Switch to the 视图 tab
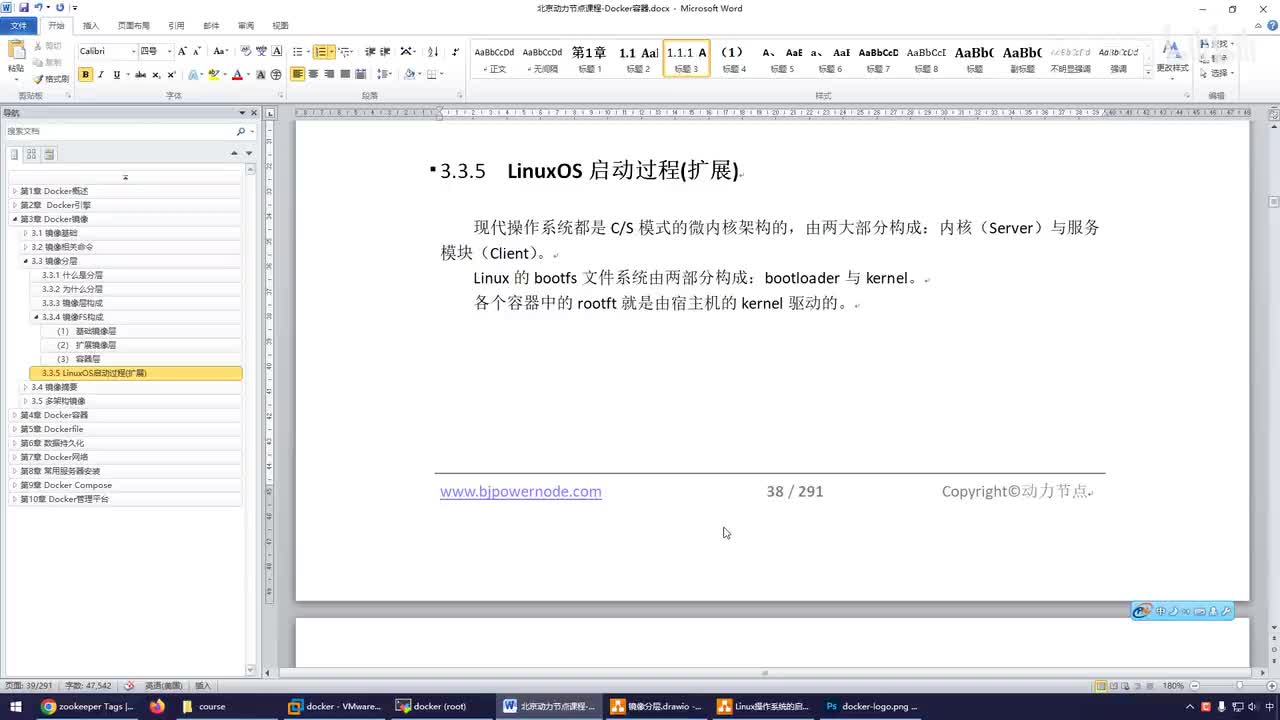The height and width of the screenshot is (720, 1280). (281, 25)
